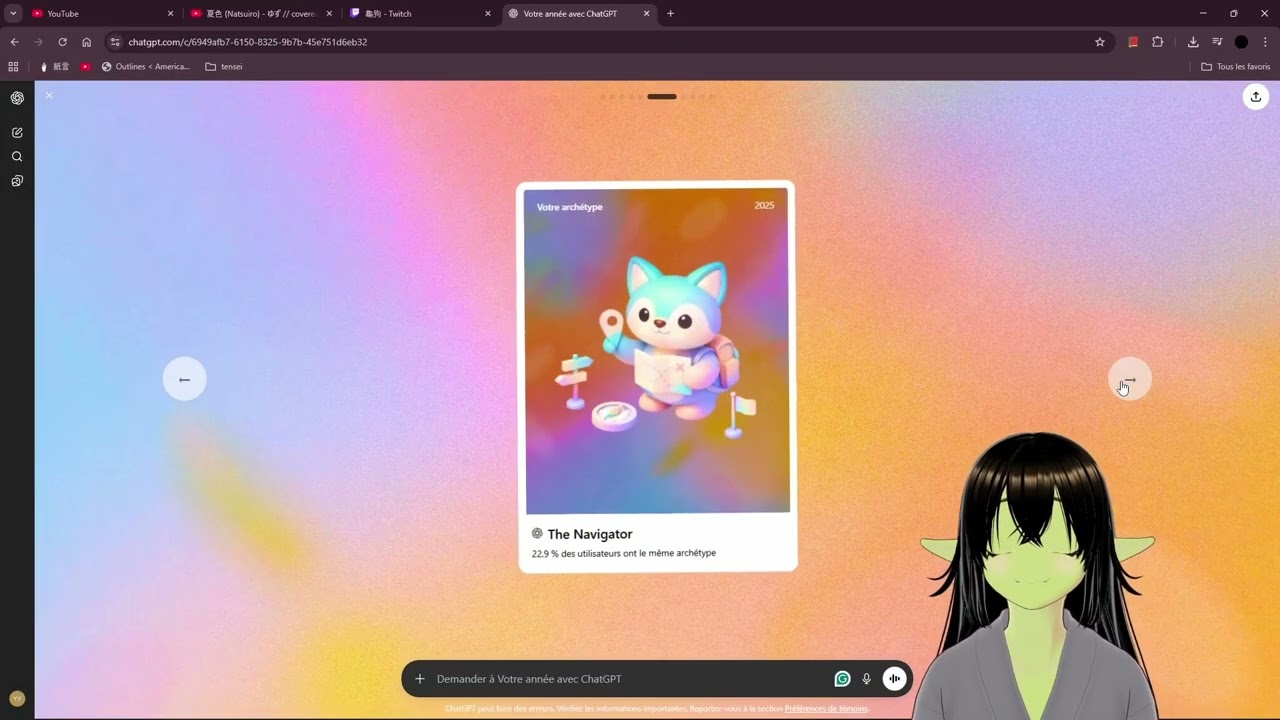
Task: Open the 'Préférences de témoins' link
Action: point(826,709)
